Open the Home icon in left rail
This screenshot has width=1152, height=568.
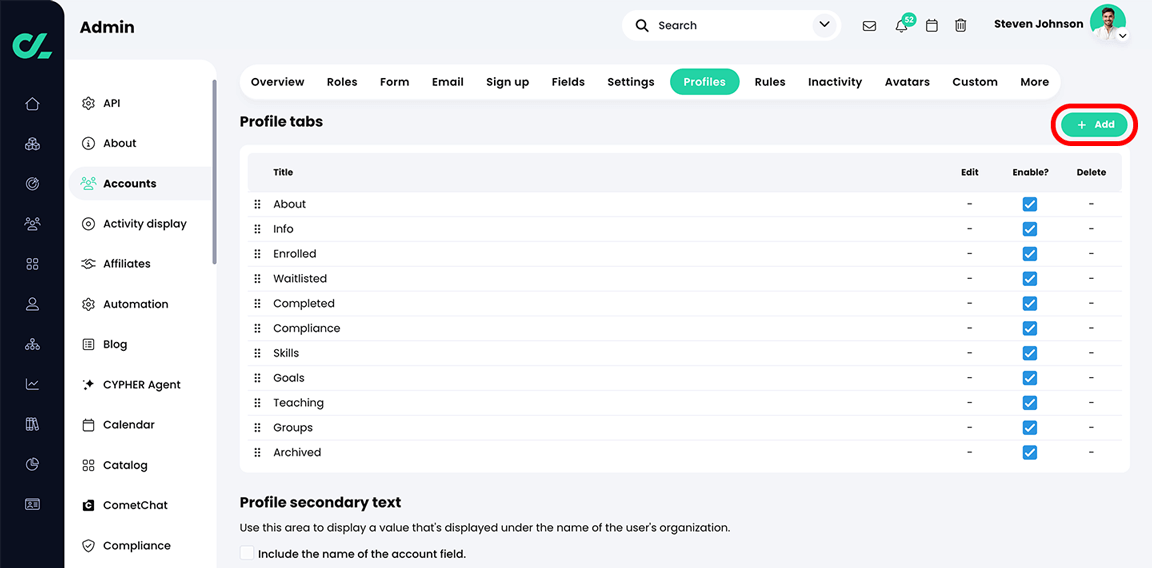32,104
